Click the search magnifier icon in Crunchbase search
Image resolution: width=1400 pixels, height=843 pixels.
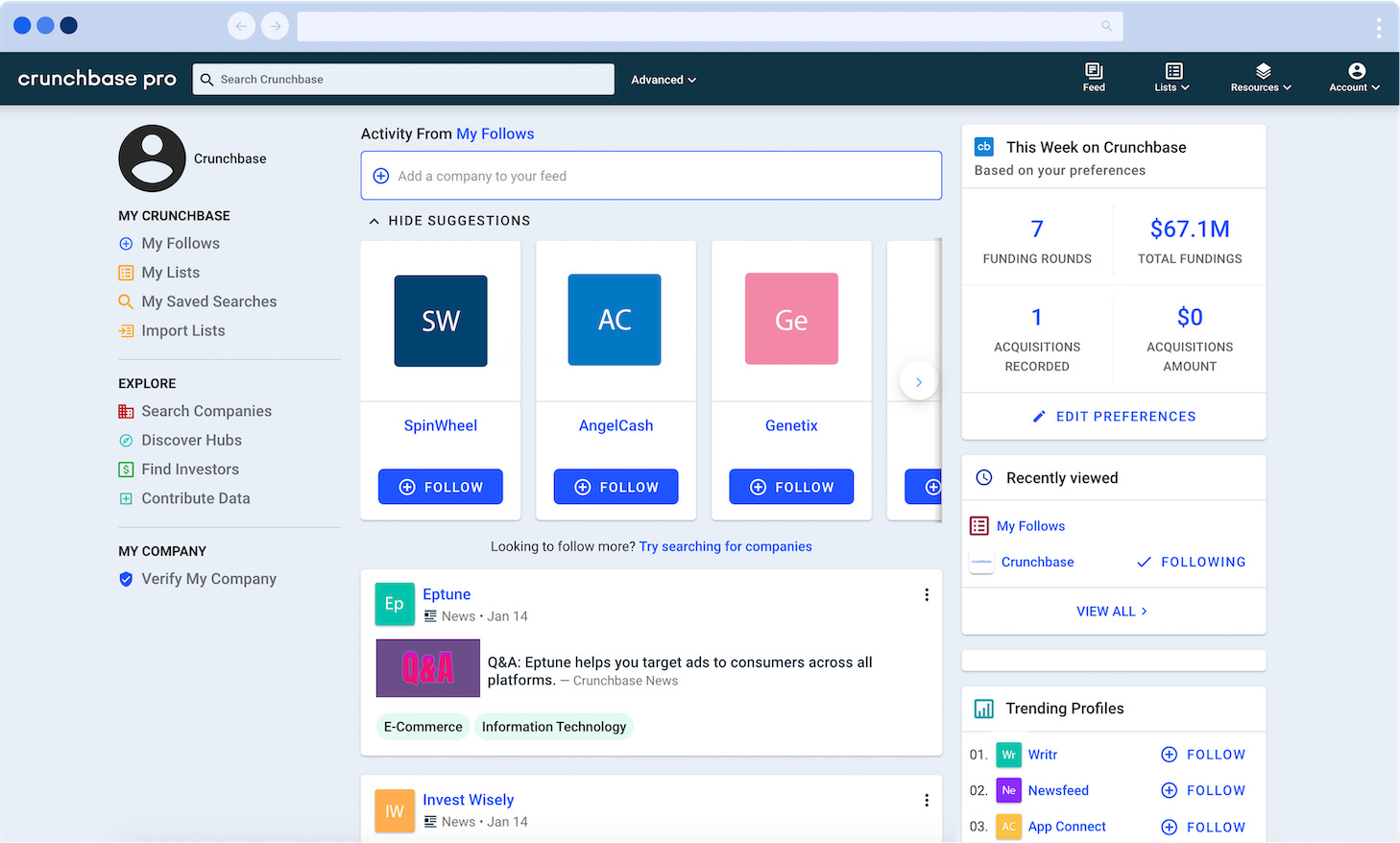tap(206, 80)
